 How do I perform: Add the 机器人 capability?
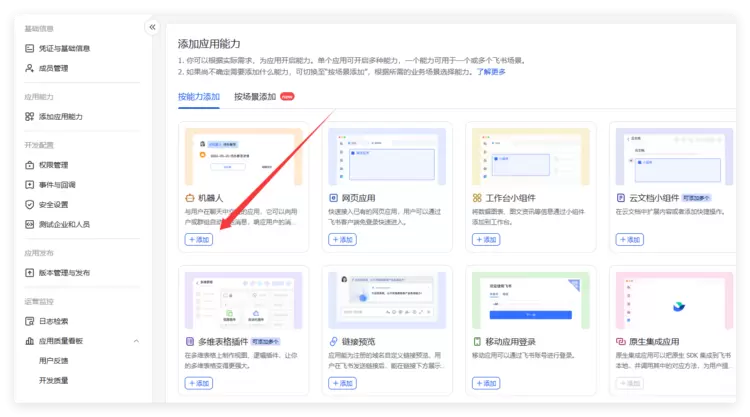click(199, 240)
